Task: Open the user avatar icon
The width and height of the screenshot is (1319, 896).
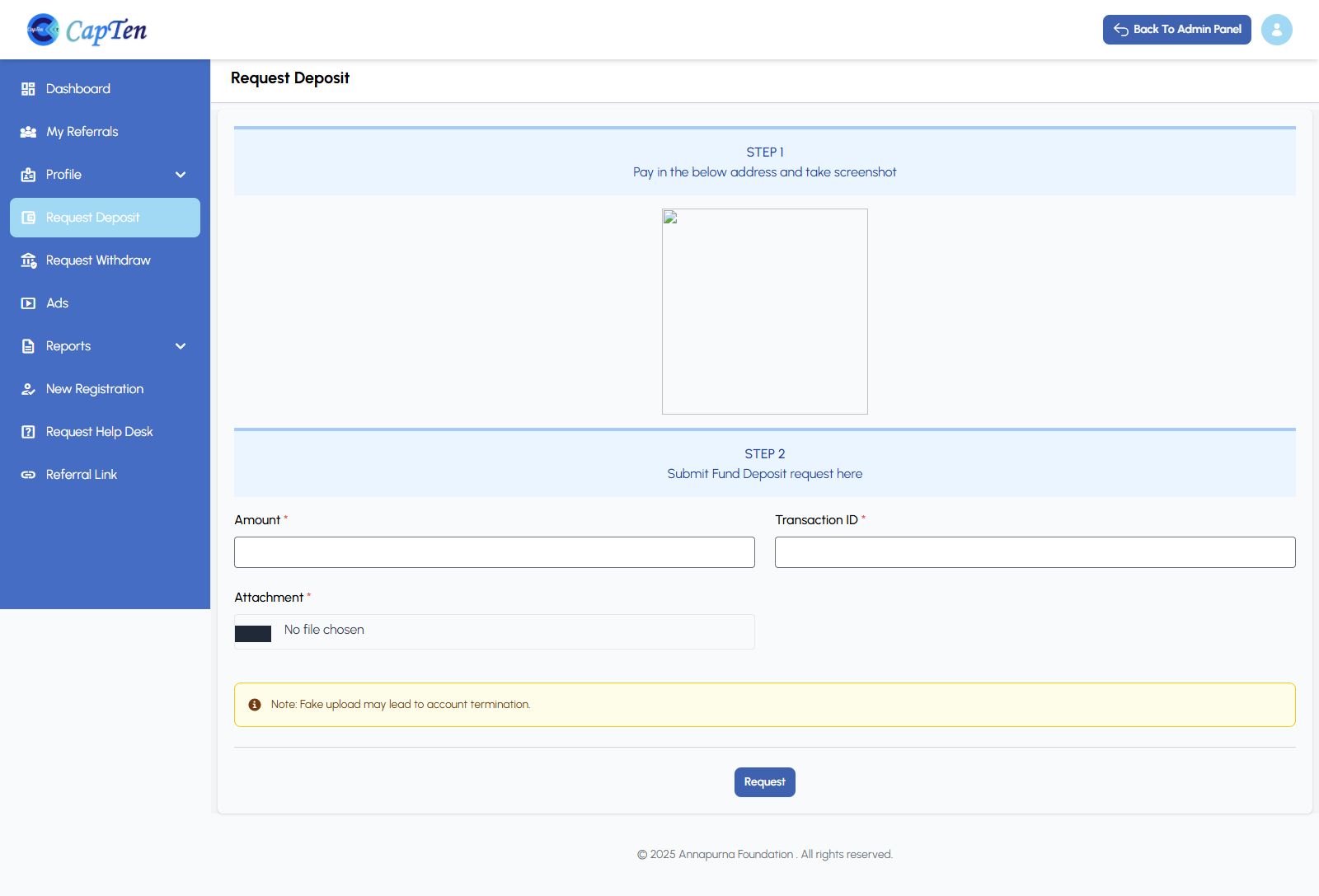Action: [x=1276, y=30]
